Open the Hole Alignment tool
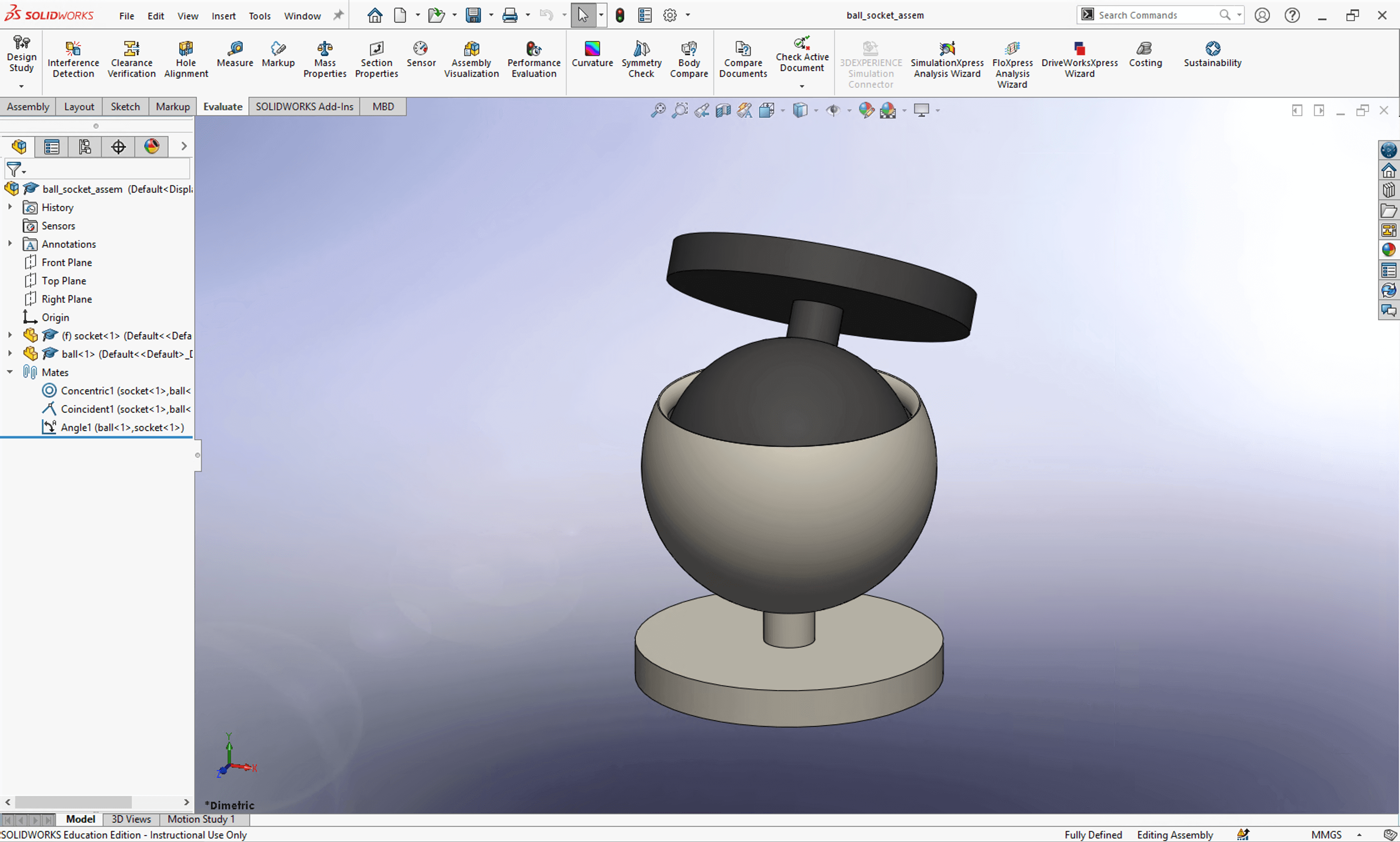Screen dimensions: 1400x842 tap(186, 60)
